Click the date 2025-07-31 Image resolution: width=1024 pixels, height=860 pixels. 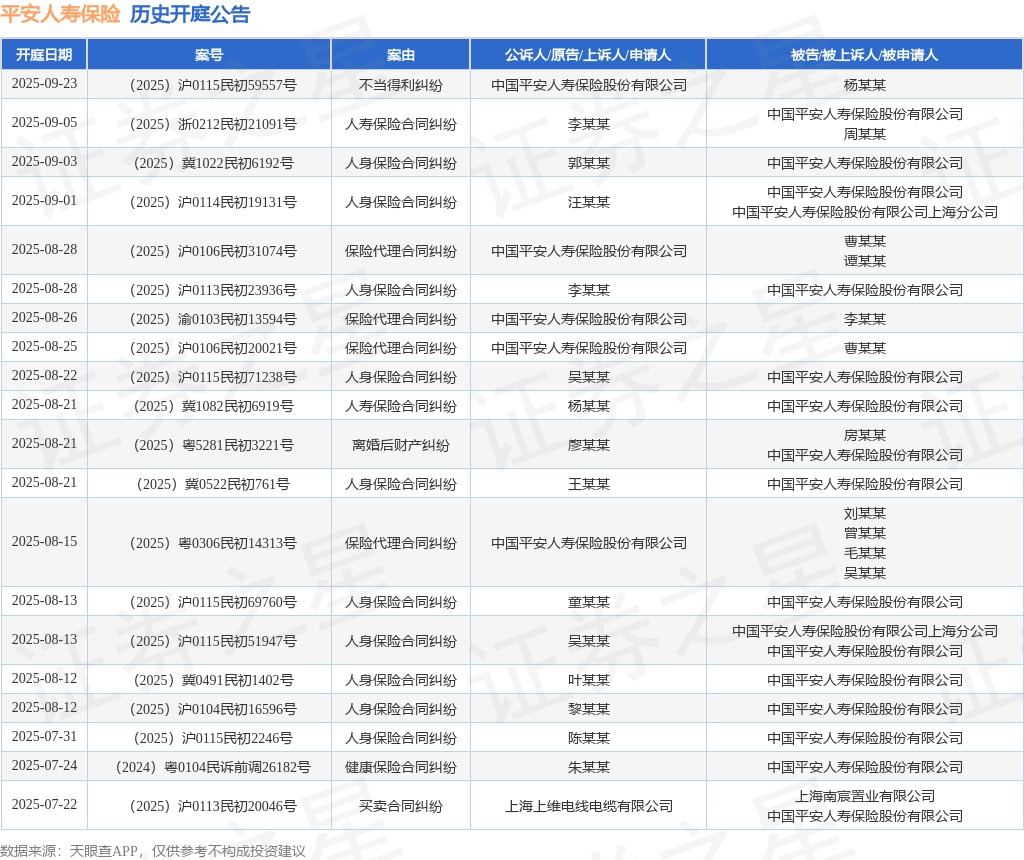coord(44,737)
